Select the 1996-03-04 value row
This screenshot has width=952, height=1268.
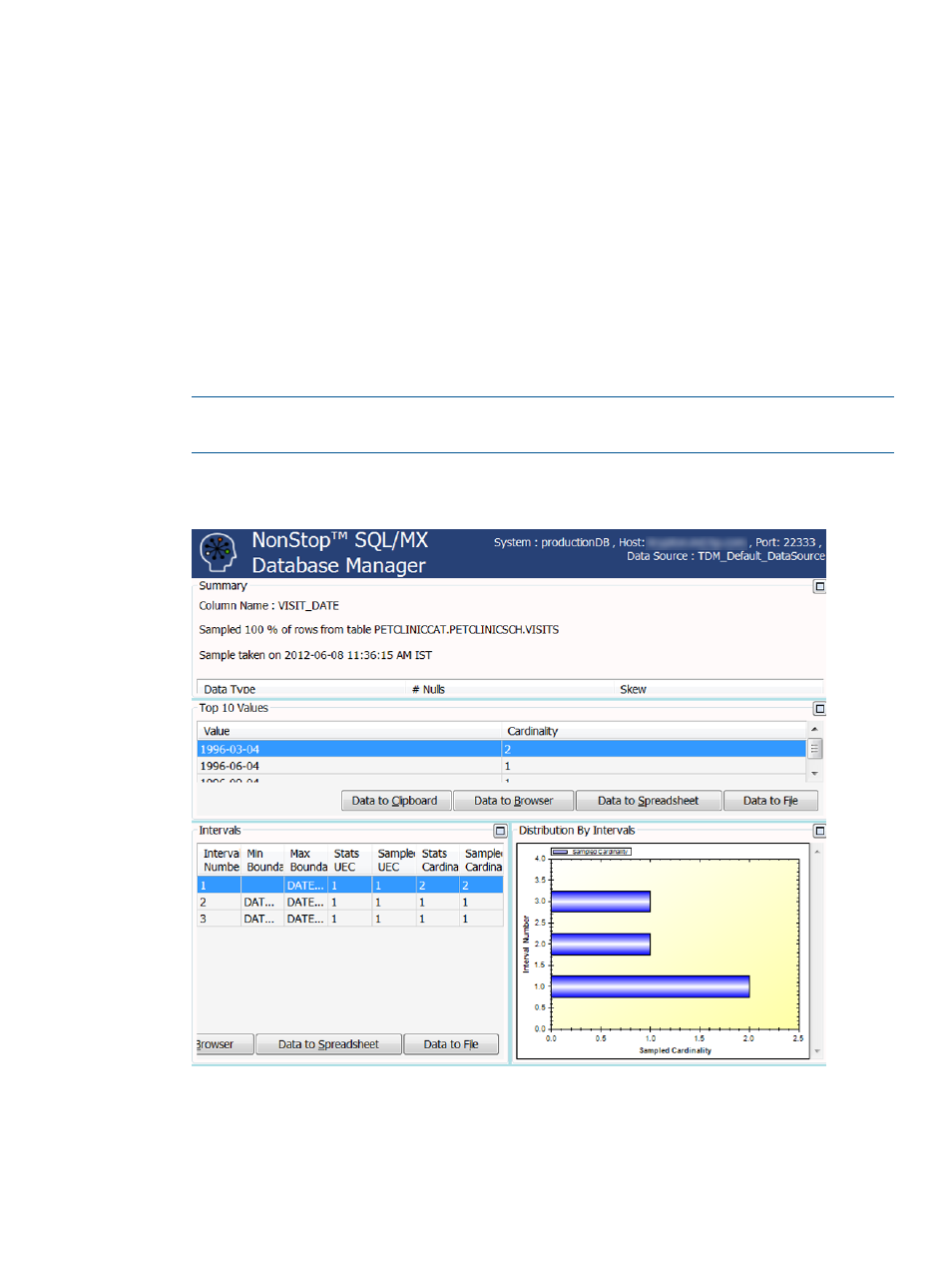501,749
